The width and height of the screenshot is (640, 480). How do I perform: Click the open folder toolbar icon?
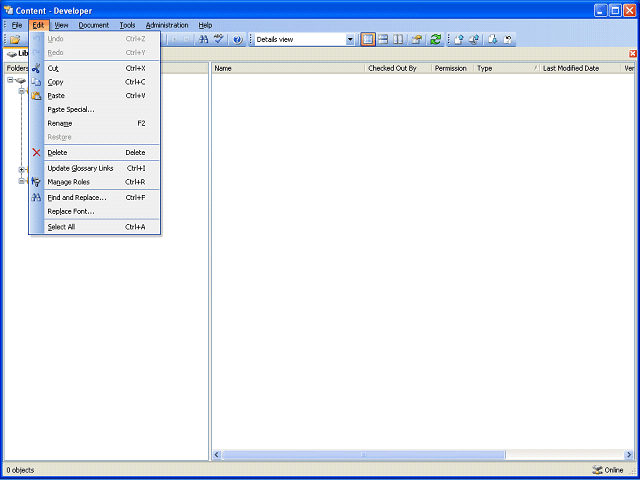(15, 40)
